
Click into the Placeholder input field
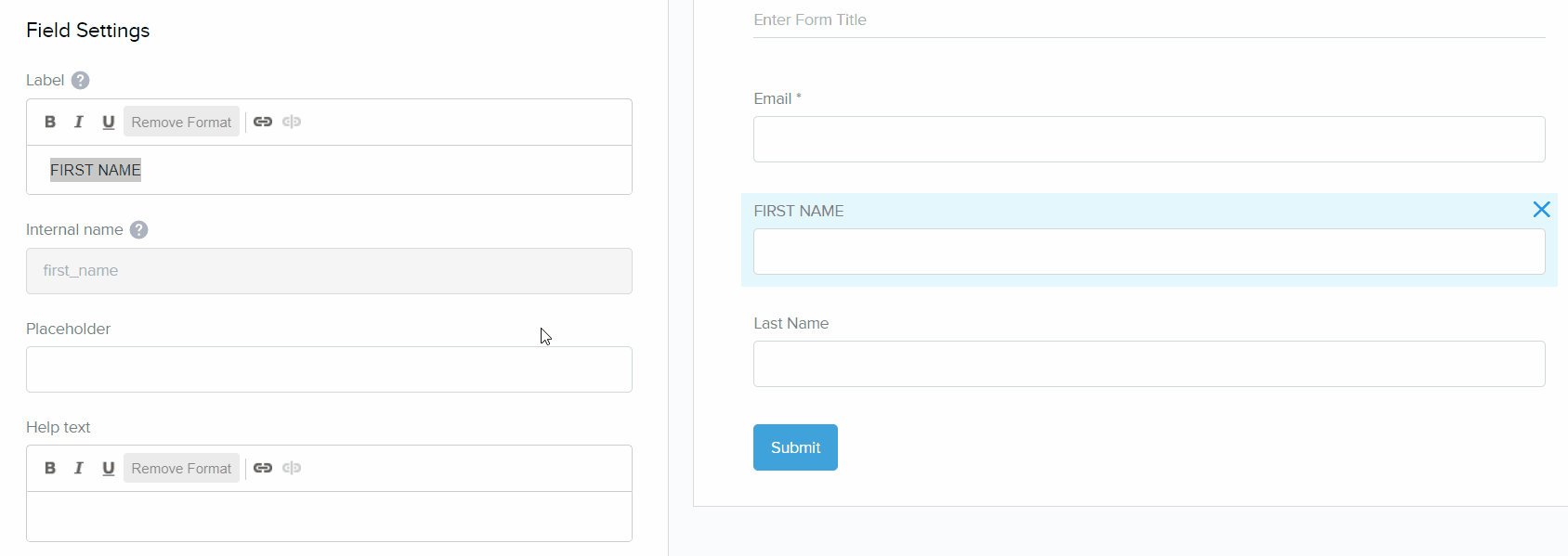pyautogui.click(x=329, y=369)
